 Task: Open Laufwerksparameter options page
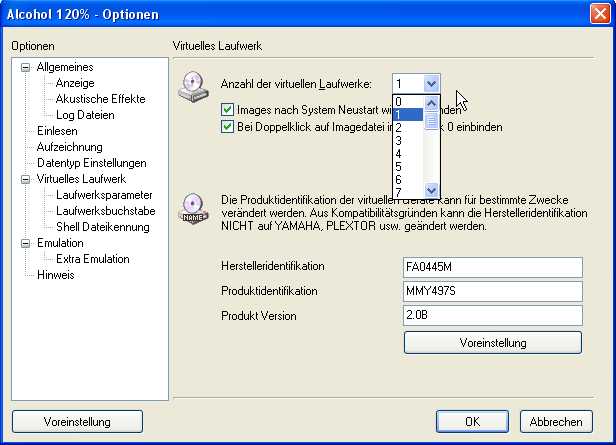tap(104, 195)
